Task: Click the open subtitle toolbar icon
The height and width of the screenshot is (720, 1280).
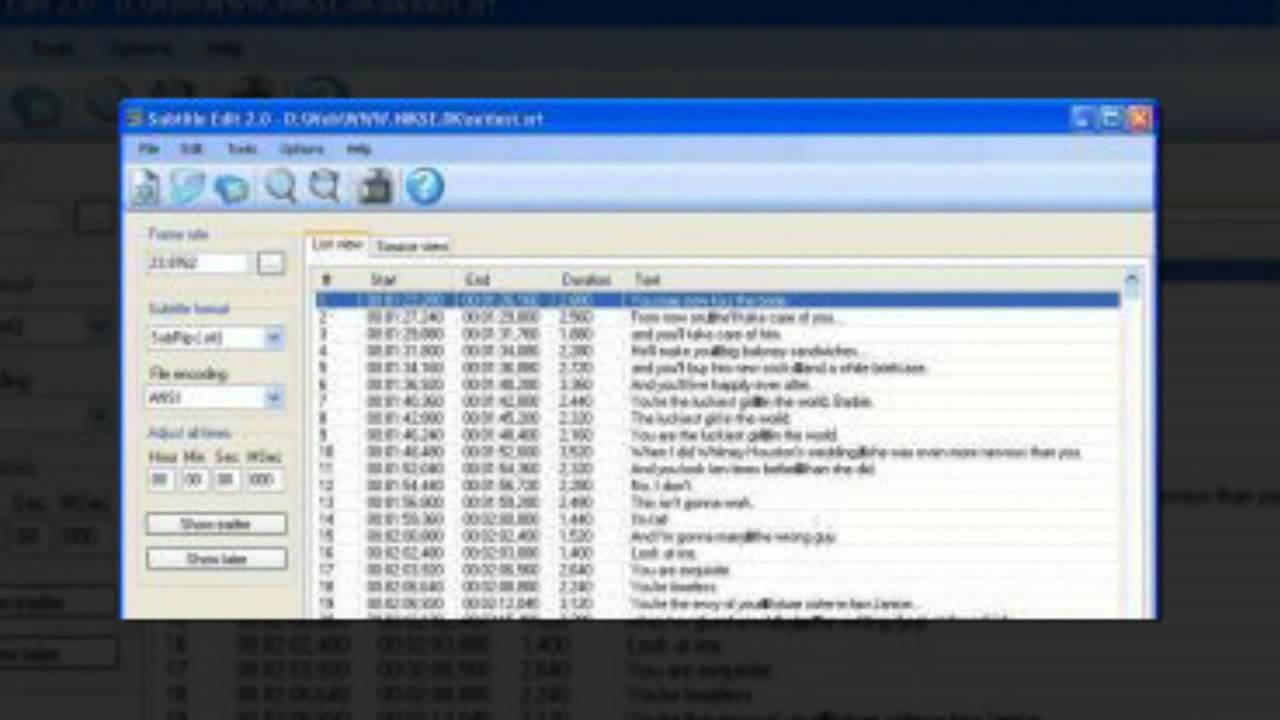Action: click(x=187, y=187)
